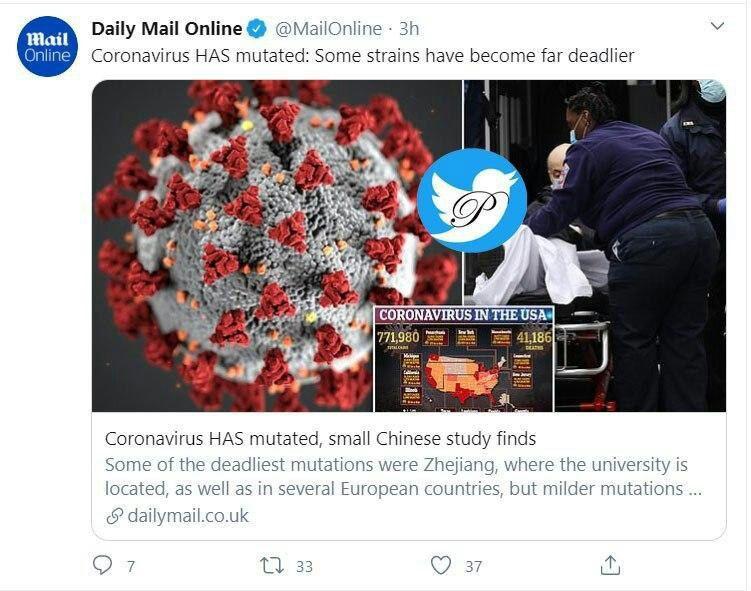Click the tweet text about strains becoming deadlier
The width and height of the screenshot is (751, 591).
tap(363, 56)
